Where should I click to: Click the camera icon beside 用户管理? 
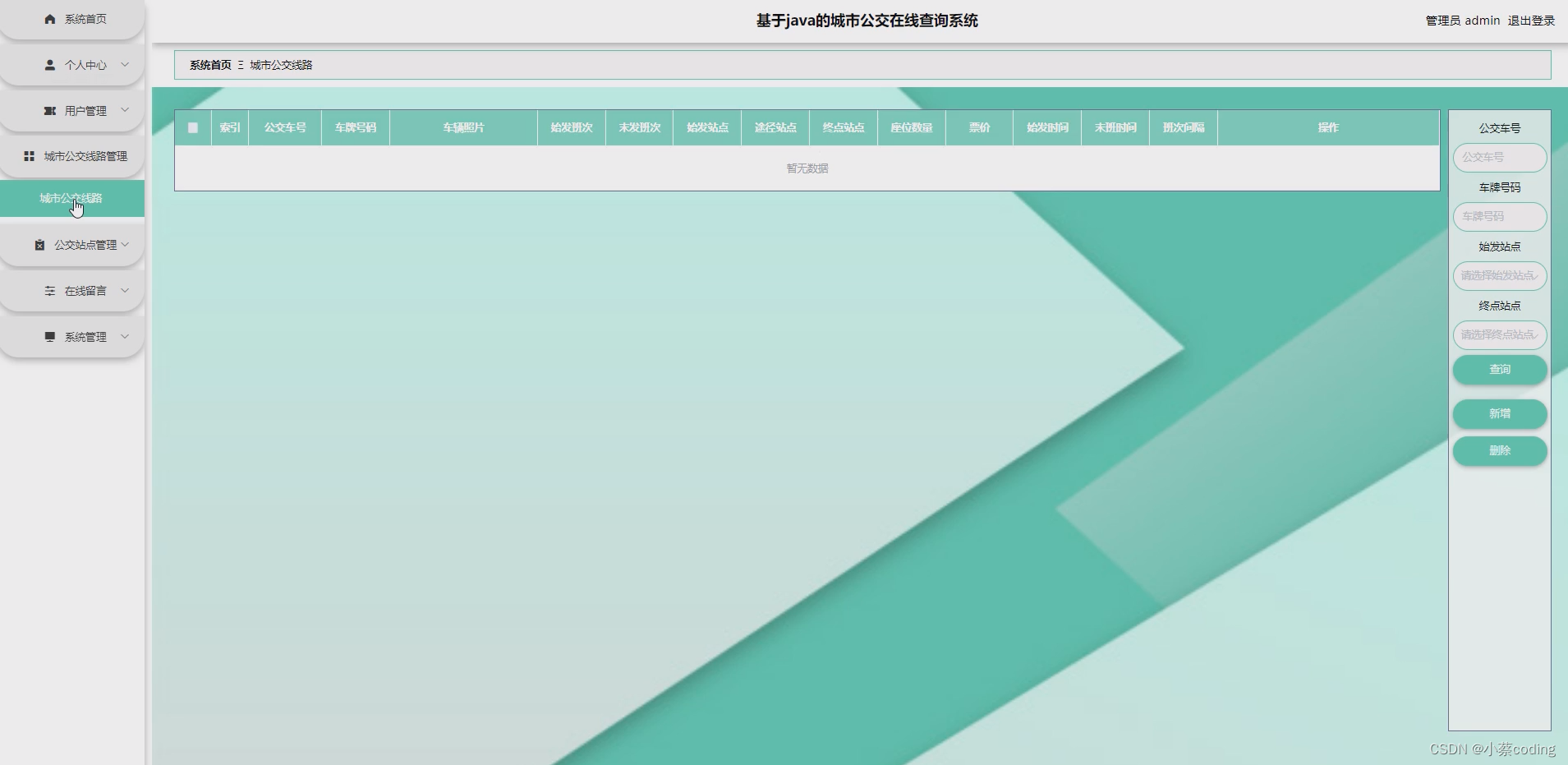tap(50, 111)
